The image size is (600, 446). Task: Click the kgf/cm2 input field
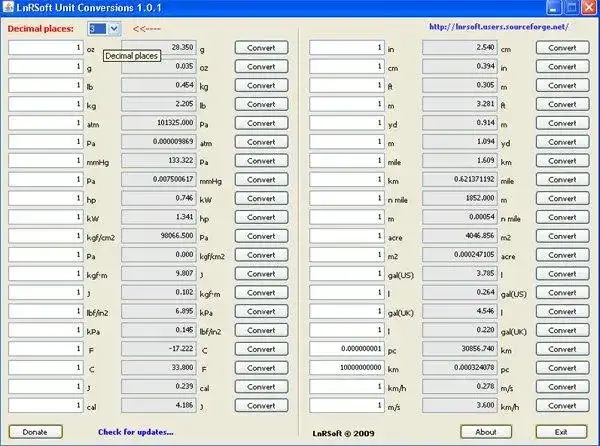coord(46,236)
